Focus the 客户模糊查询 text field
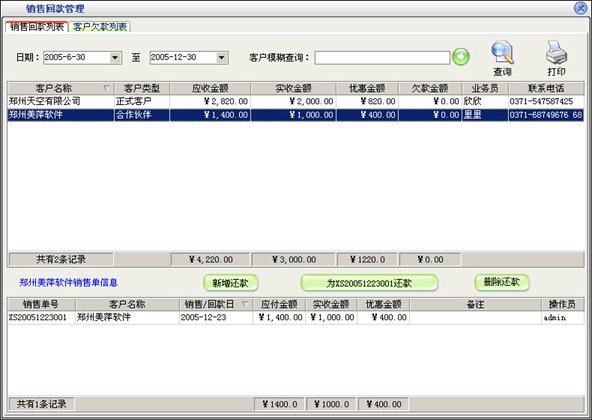Image resolution: width=592 pixels, height=420 pixels. click(x=382, y=57)
